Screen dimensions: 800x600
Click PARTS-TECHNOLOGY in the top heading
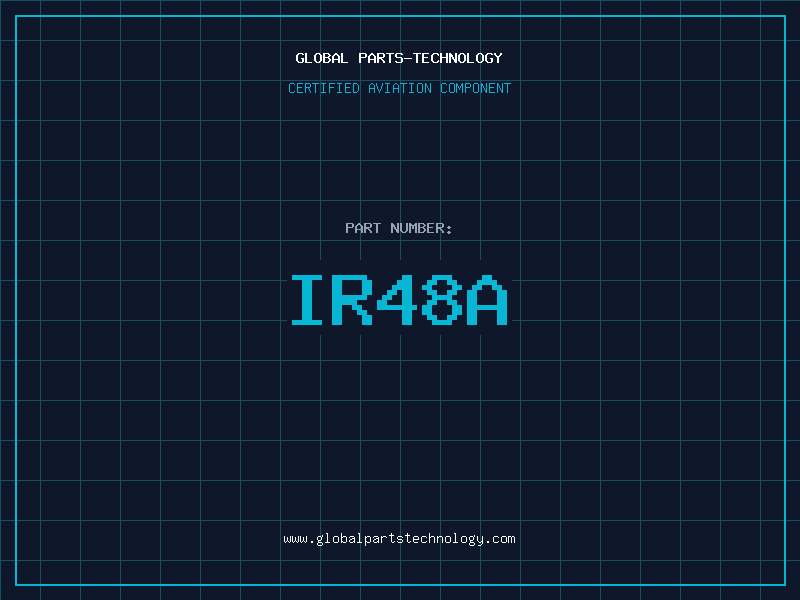click(x=430, y=58)
